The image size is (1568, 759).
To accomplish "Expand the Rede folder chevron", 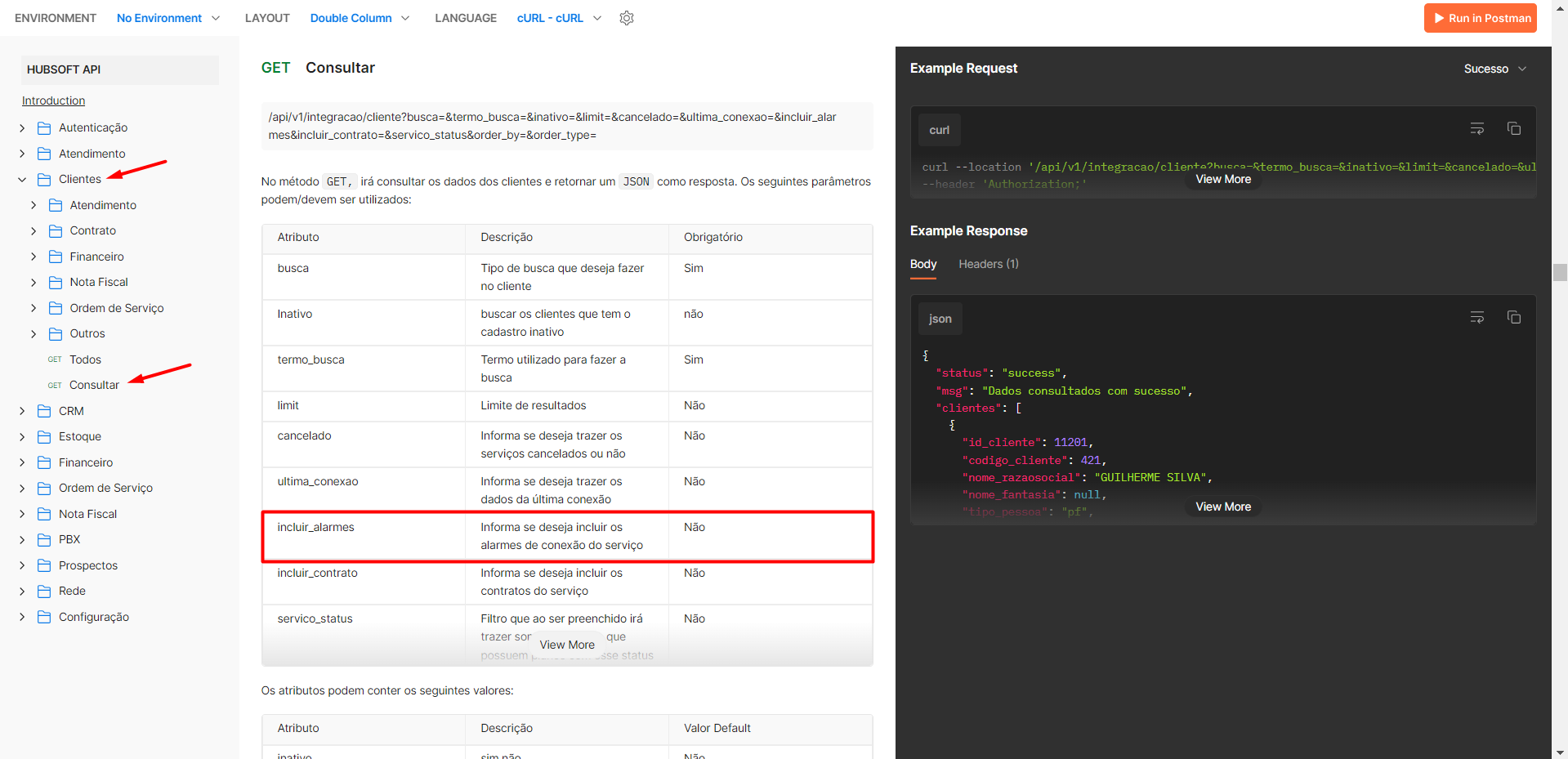I will click(22, 591).
